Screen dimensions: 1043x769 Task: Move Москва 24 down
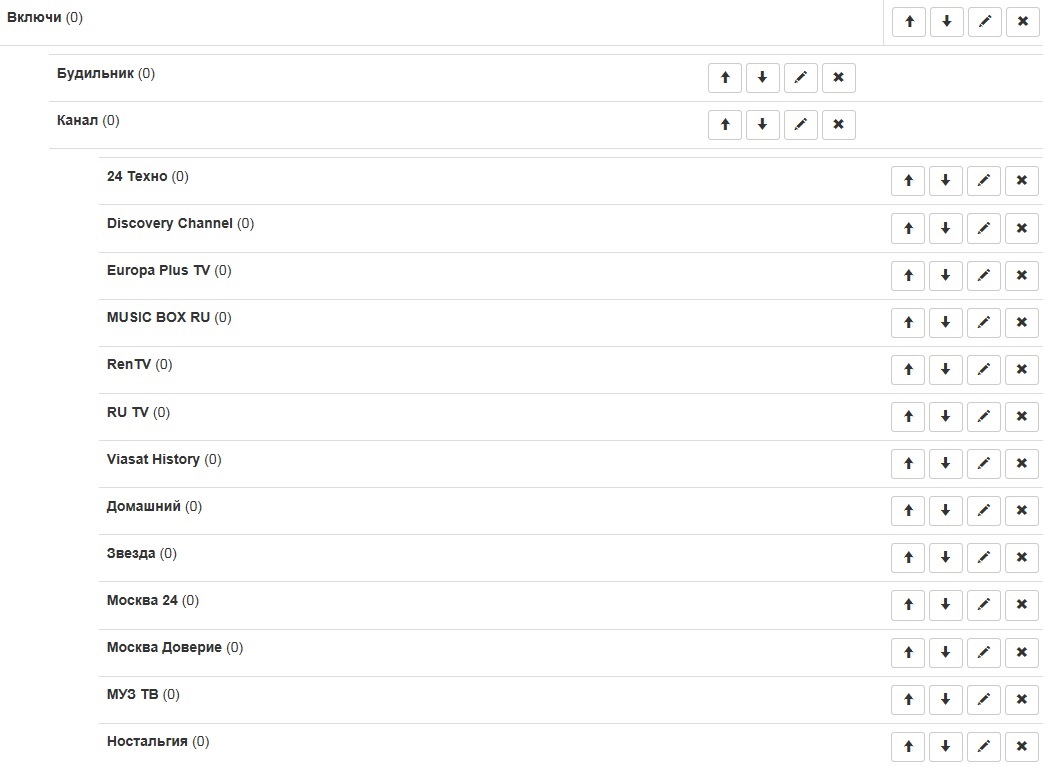click(945, 605)
